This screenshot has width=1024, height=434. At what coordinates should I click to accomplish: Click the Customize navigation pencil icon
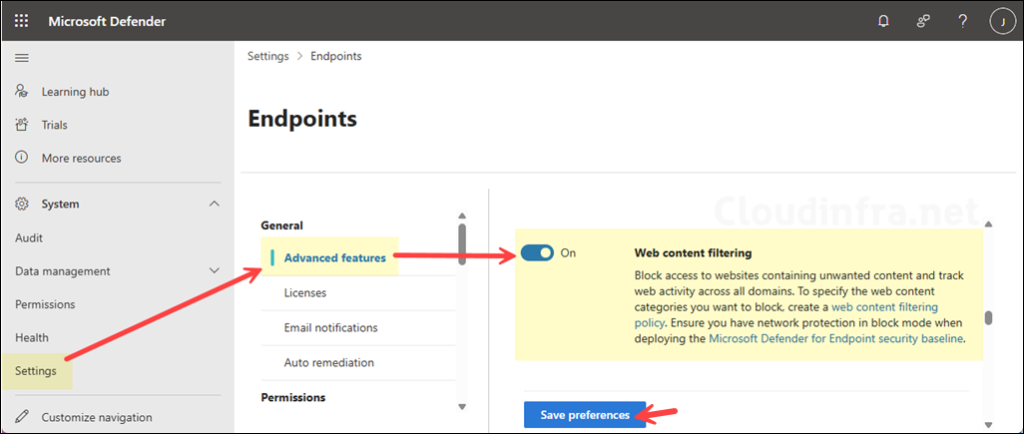point(22,417)
